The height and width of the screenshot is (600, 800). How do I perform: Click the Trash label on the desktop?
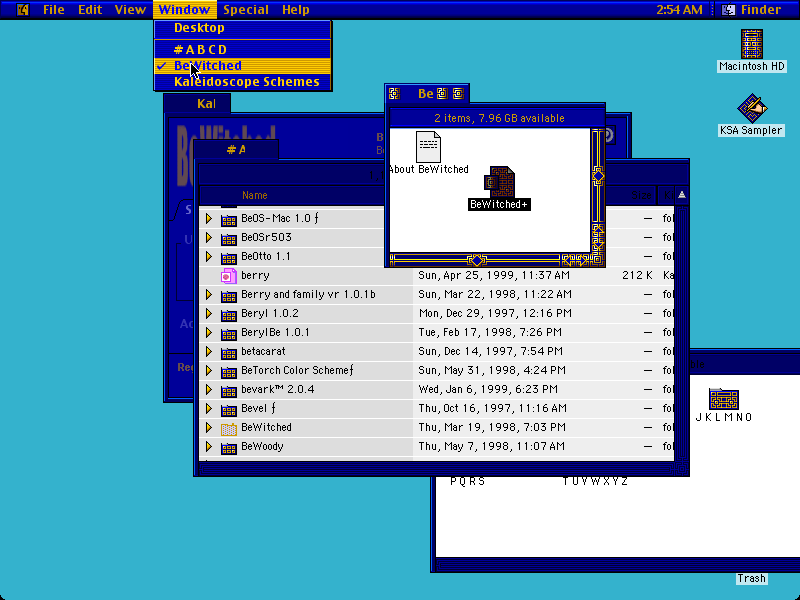click(752, 578)
